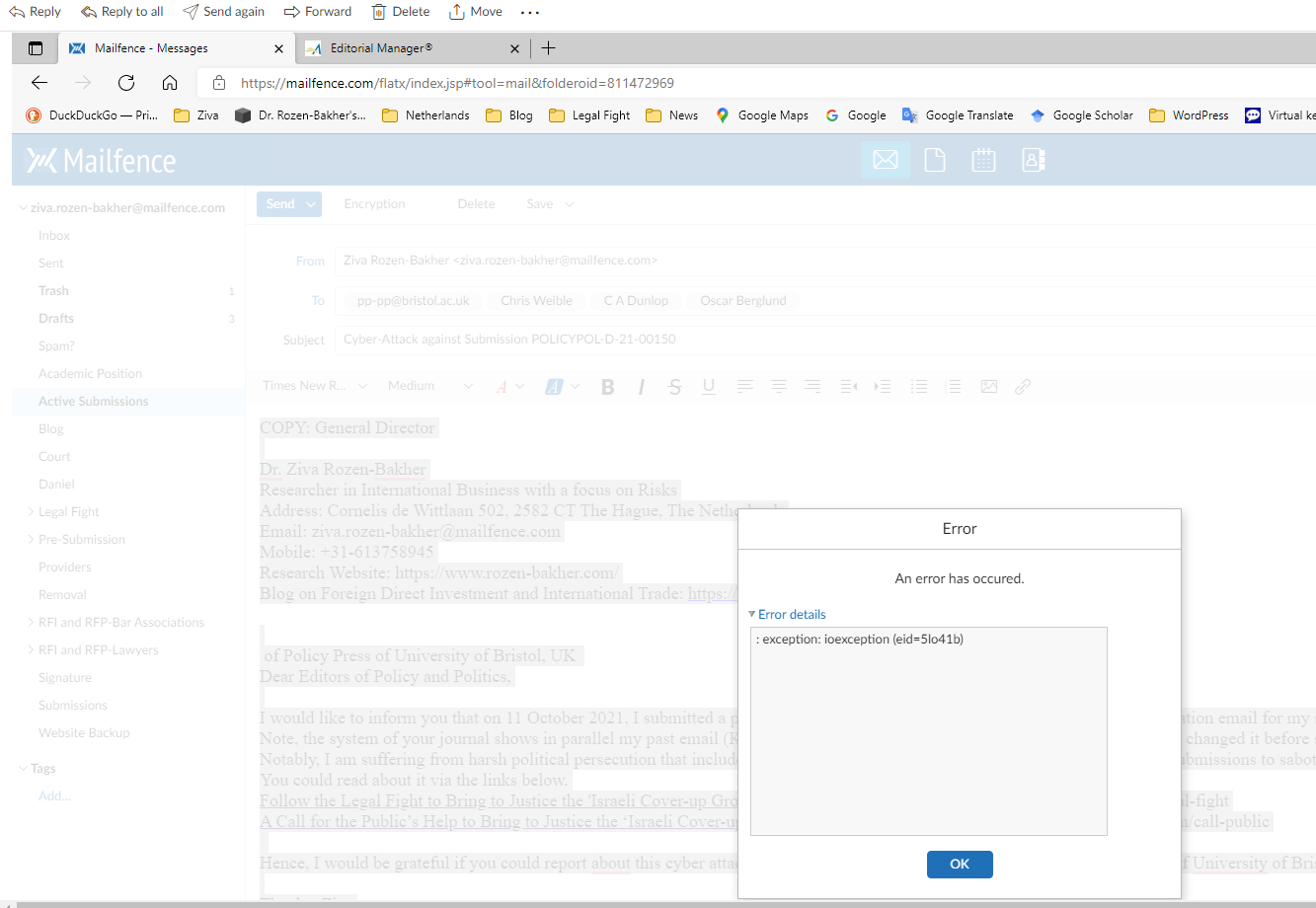The image size is (1316, 908).
Task: Insert a hyperlink
Action: click(1023, 387)
